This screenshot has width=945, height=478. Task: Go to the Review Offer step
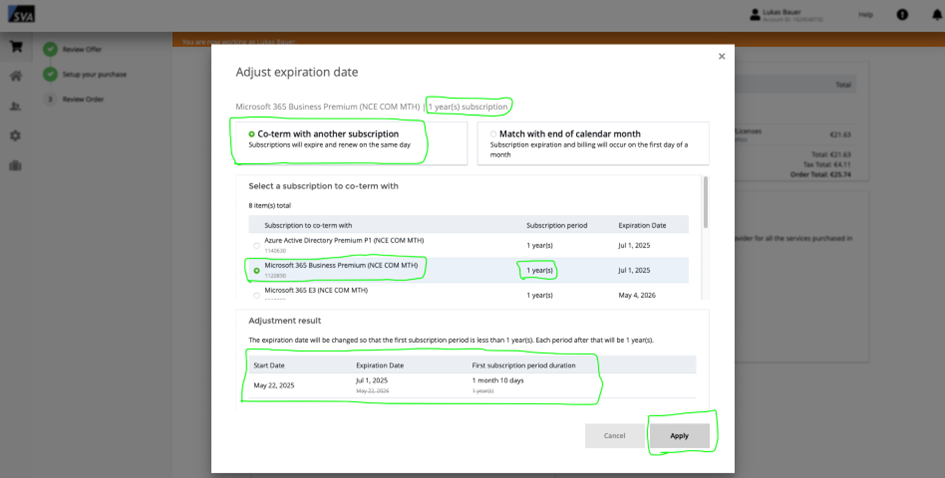(82, 49)
